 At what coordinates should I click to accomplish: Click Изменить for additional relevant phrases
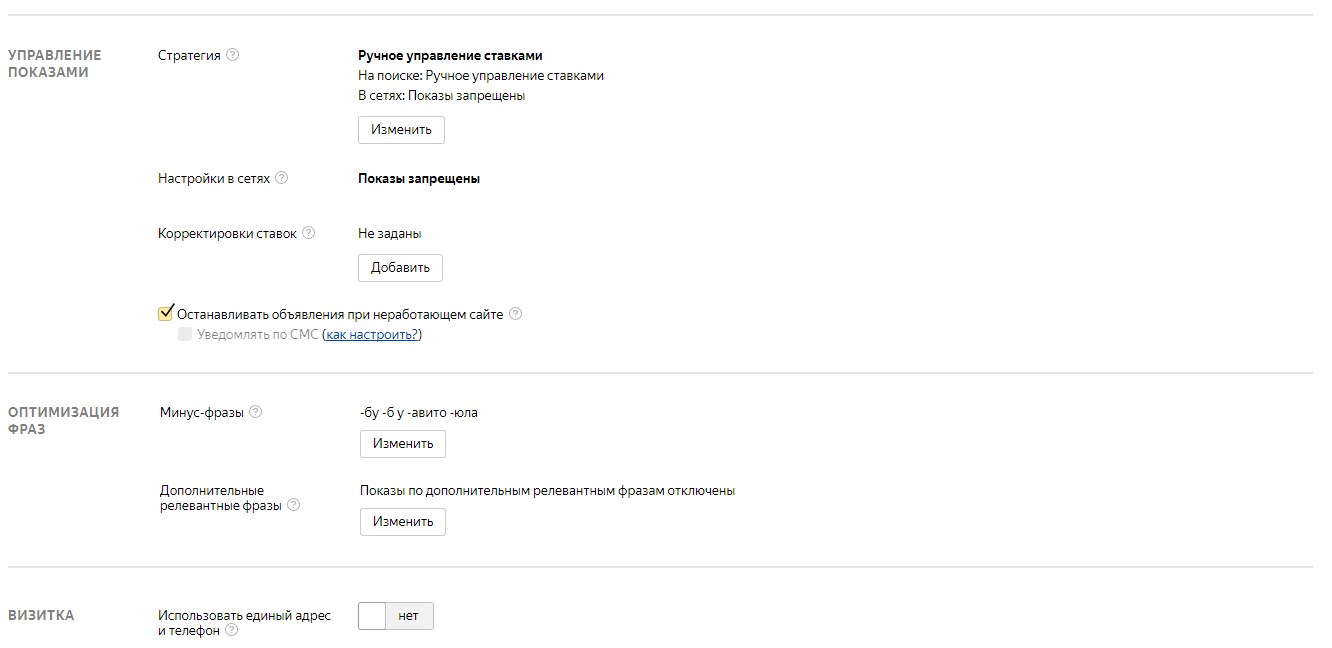point(403,522)
